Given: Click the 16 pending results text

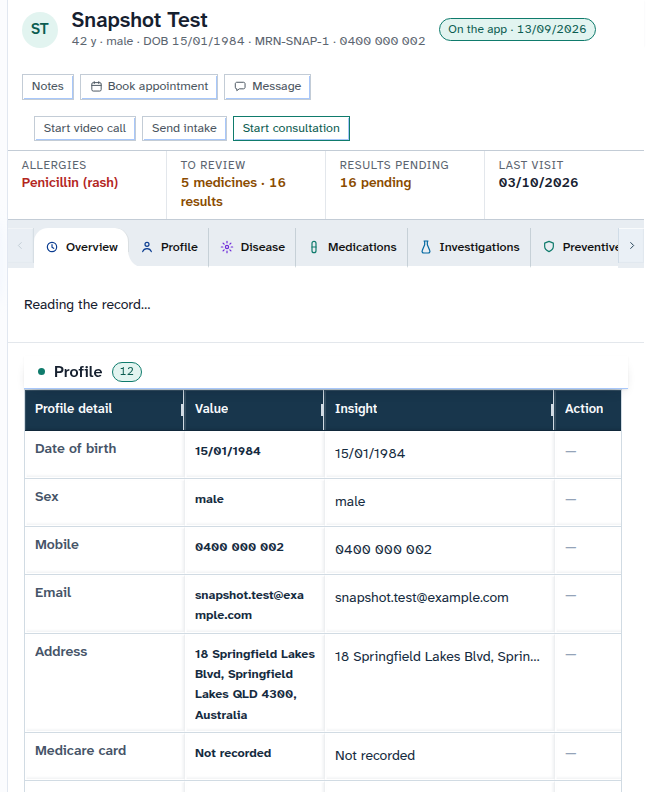Looking at the screenshot, I should click(x=375, y=183).
